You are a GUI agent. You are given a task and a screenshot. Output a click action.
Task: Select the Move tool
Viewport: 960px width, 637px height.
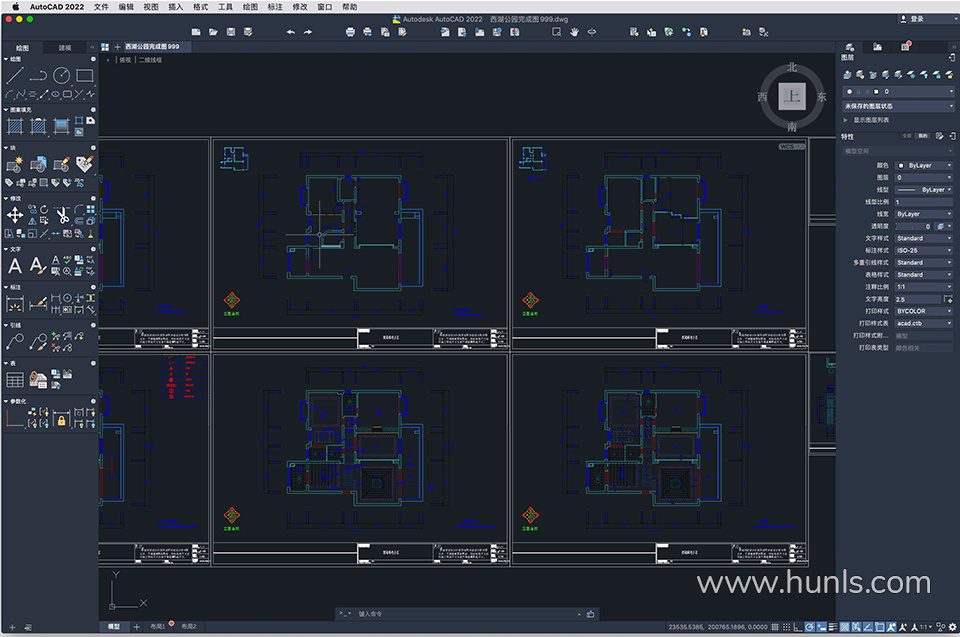click(x=15, y=215)
